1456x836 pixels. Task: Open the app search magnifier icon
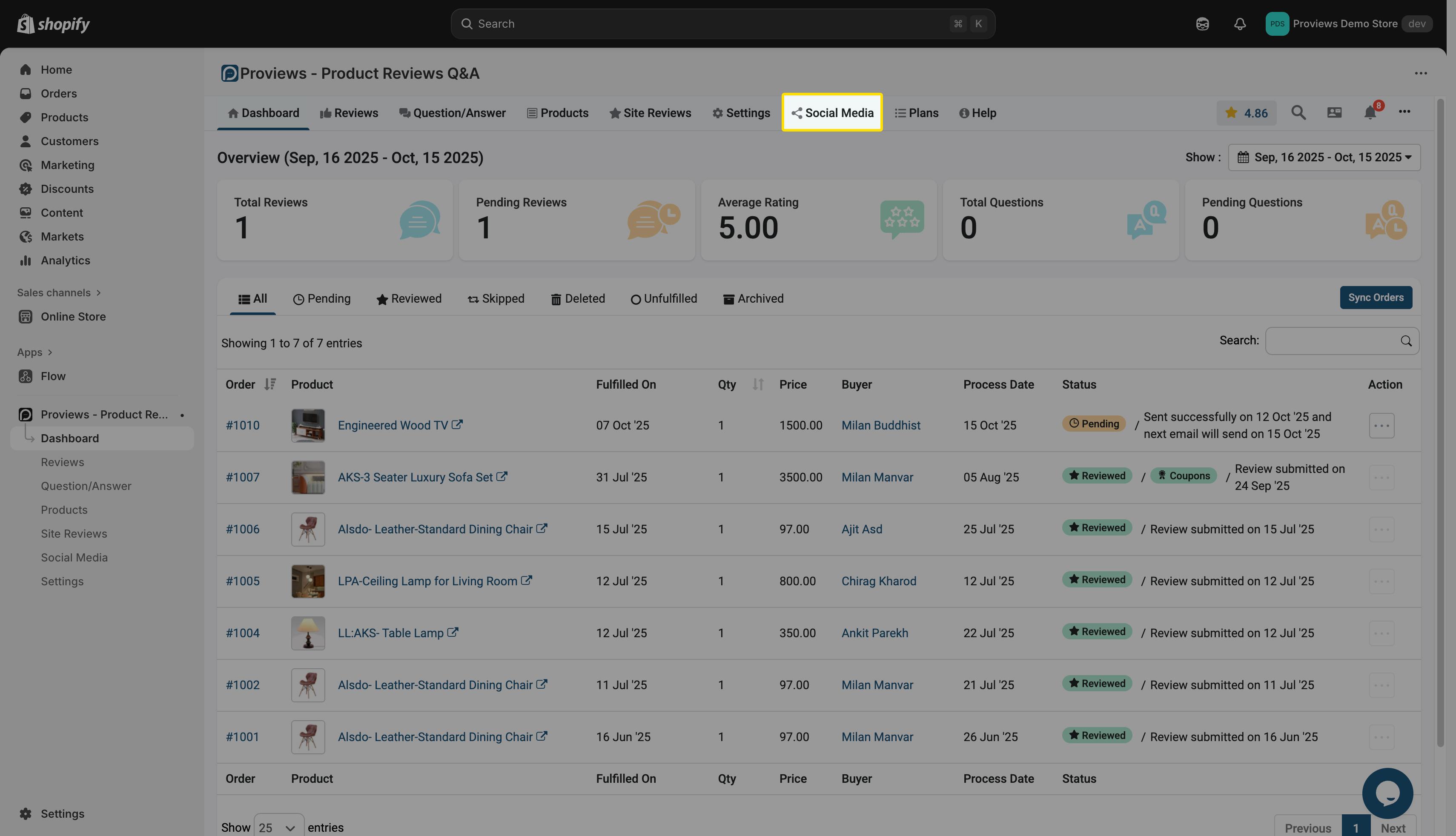[x=1298, y=113]
